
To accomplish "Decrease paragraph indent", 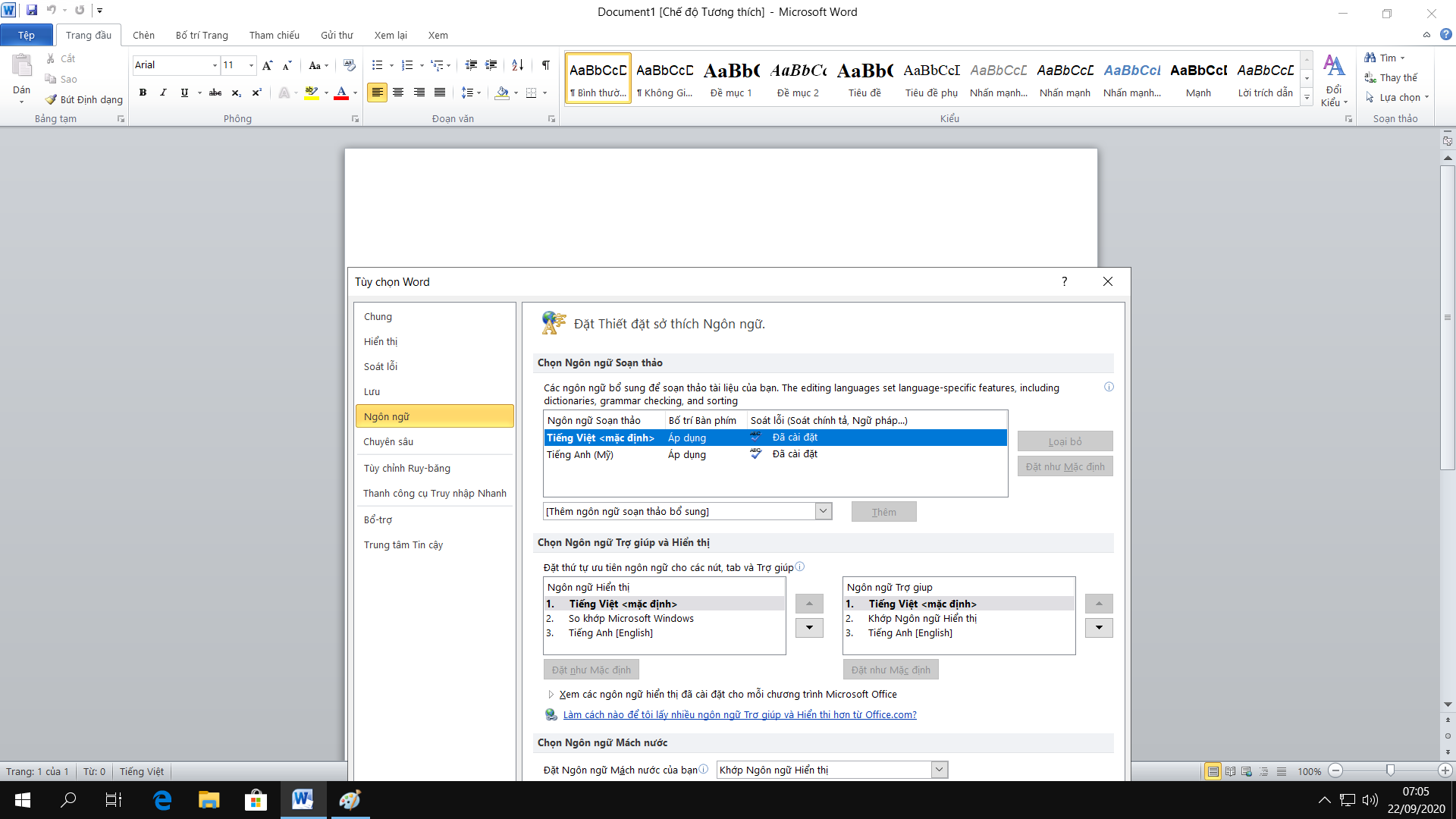I will [471, 65].
